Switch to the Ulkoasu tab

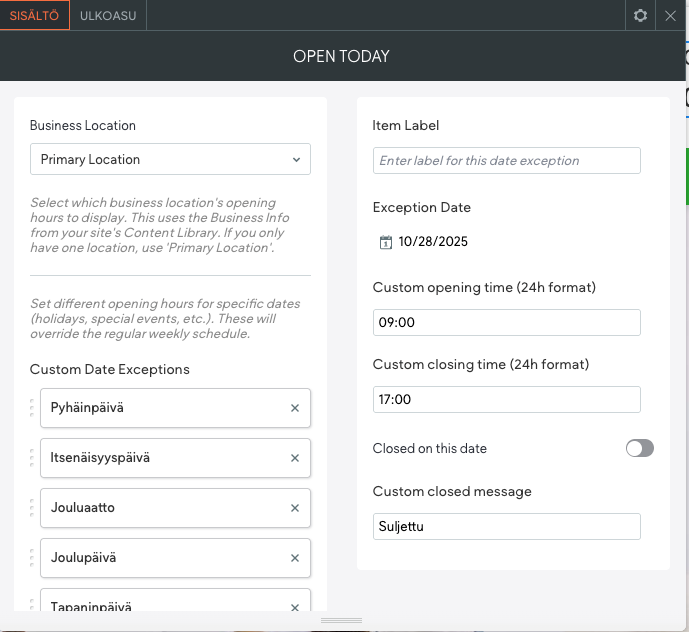(x=109, y=15)
